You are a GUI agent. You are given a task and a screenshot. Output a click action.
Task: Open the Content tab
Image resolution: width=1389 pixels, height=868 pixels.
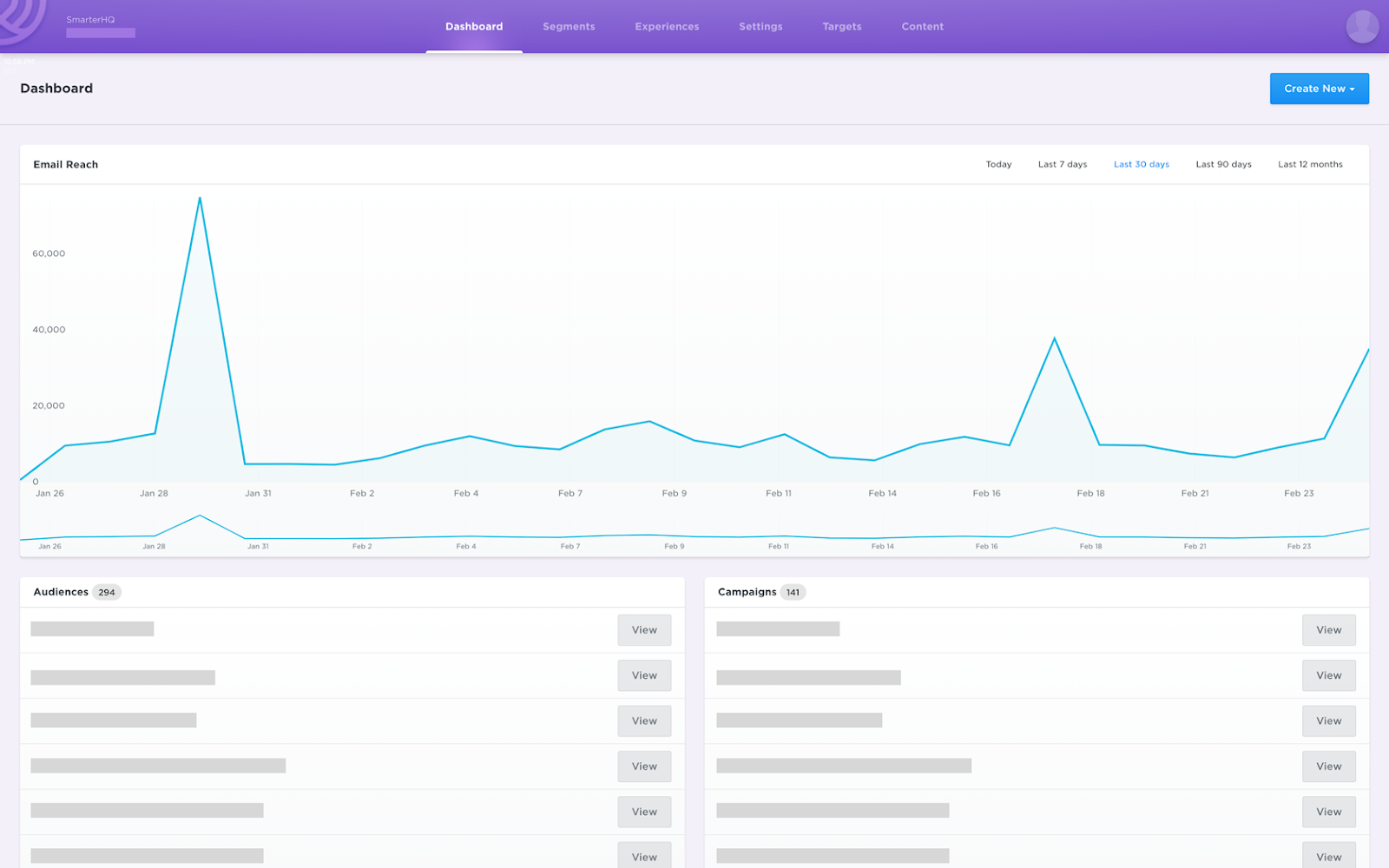tap(922, 27)
